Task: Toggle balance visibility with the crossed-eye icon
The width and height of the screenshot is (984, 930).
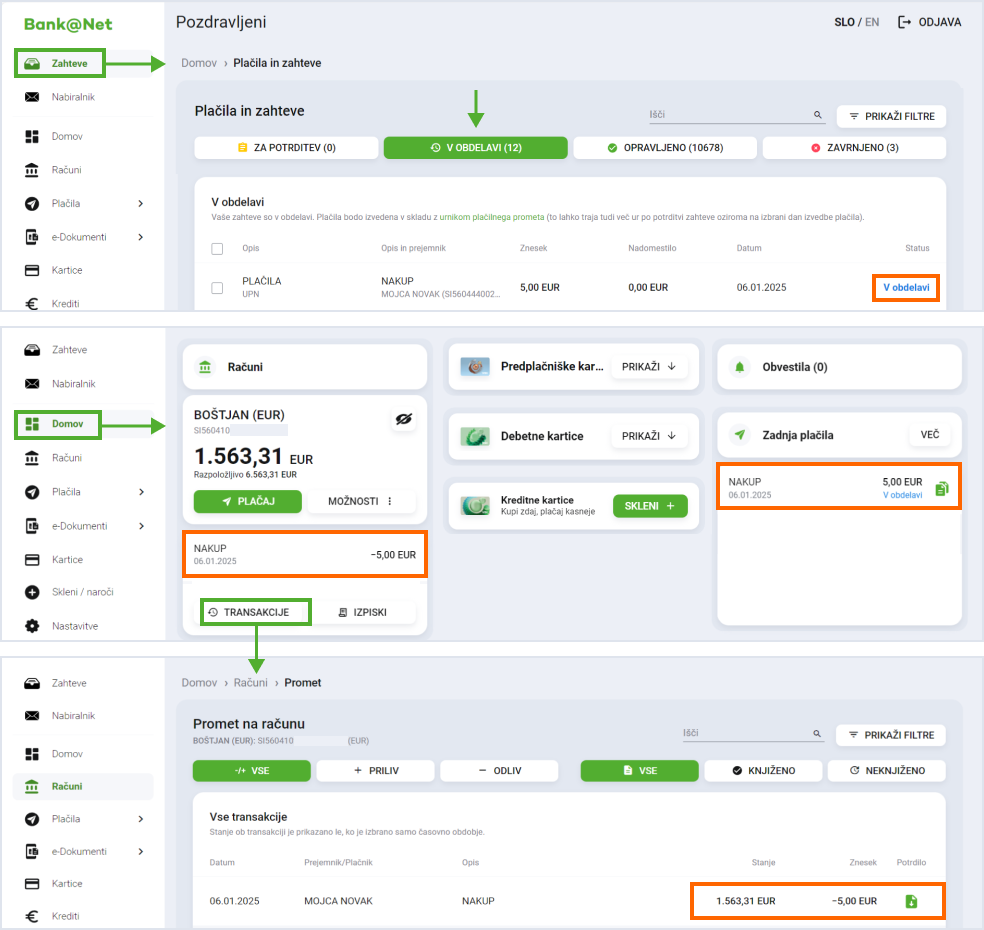Action: tap(404, 422)
